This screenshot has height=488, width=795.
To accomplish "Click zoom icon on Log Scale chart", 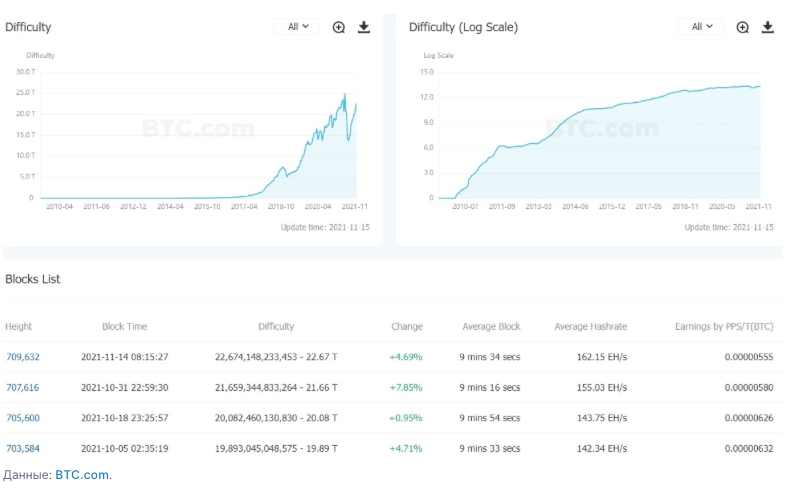I will click(743, 27).
